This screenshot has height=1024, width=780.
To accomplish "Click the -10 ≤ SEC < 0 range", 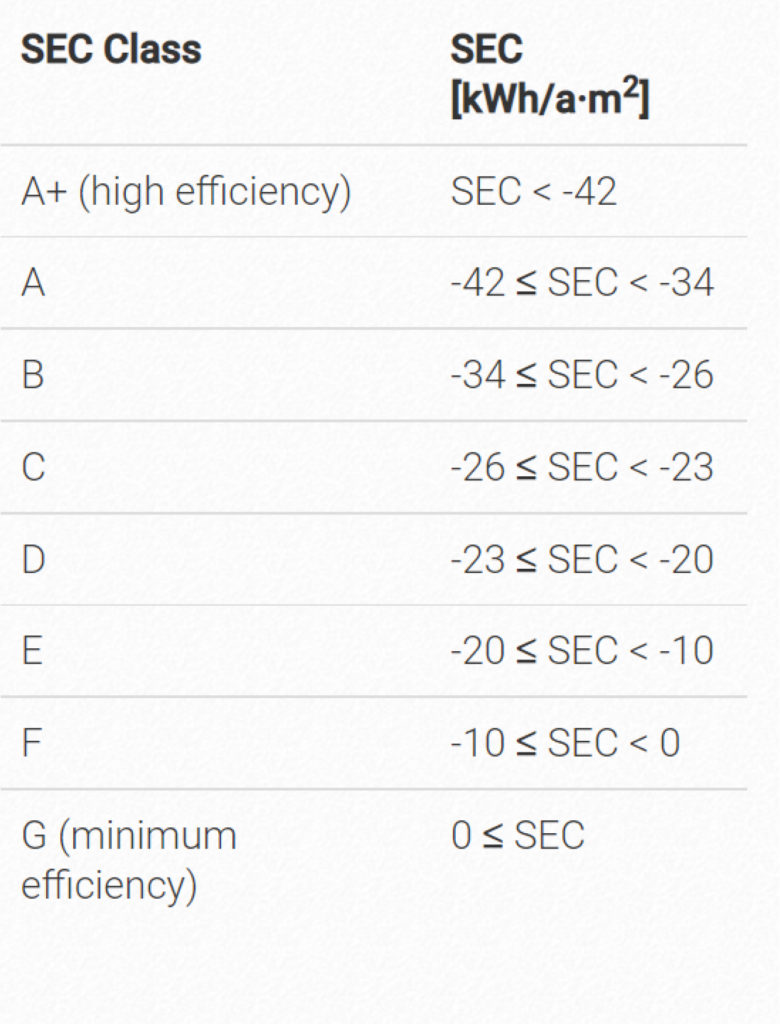I will (565, 743).
